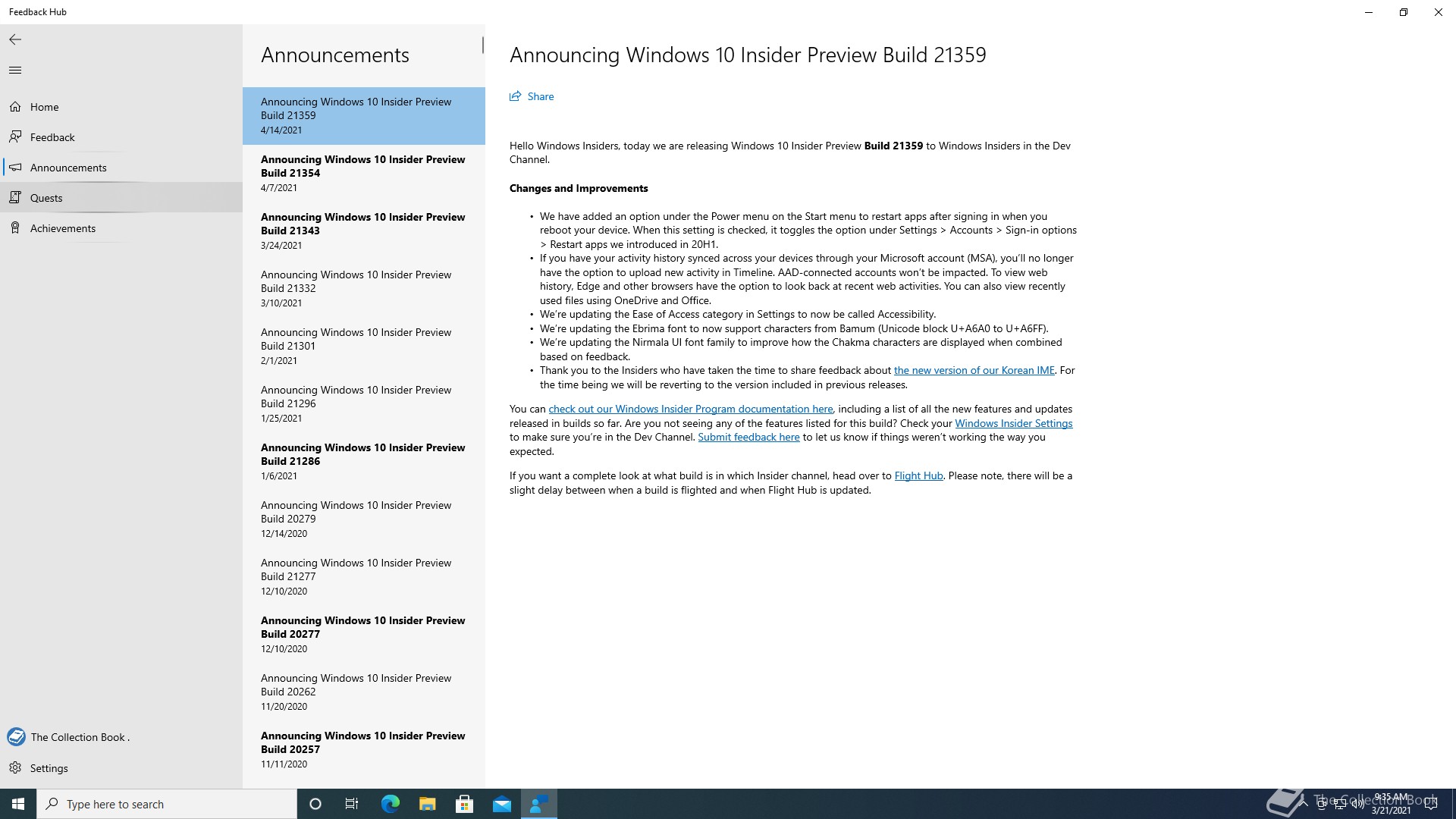Screen dimensions: 1456x819
Task: Click the Settings gear icon
Action: (x=15, y=768)
